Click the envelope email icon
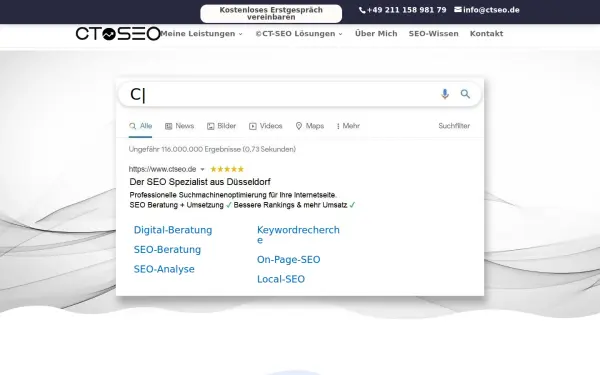 [458, 10]
